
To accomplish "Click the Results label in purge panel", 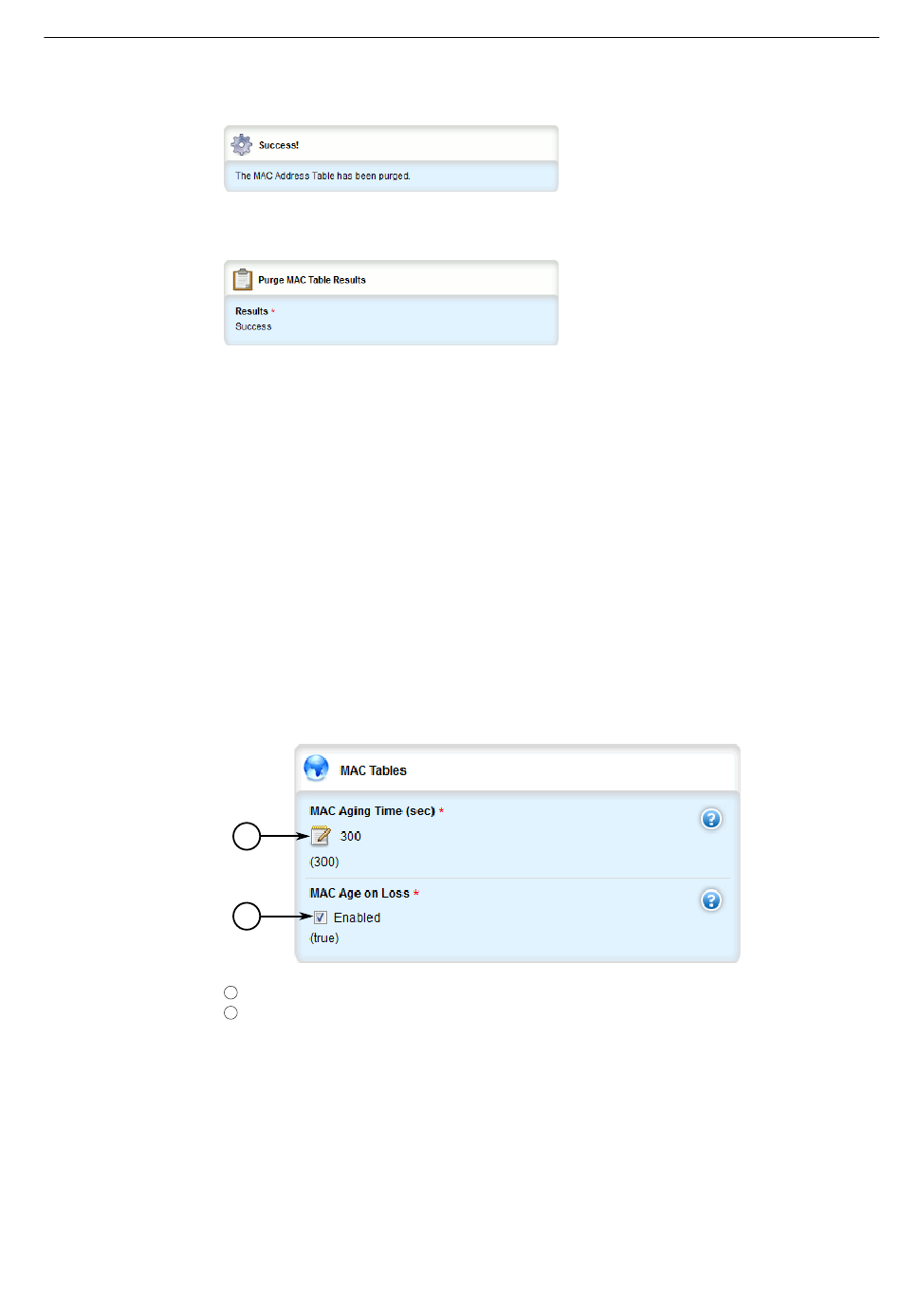I will [251, 311].
